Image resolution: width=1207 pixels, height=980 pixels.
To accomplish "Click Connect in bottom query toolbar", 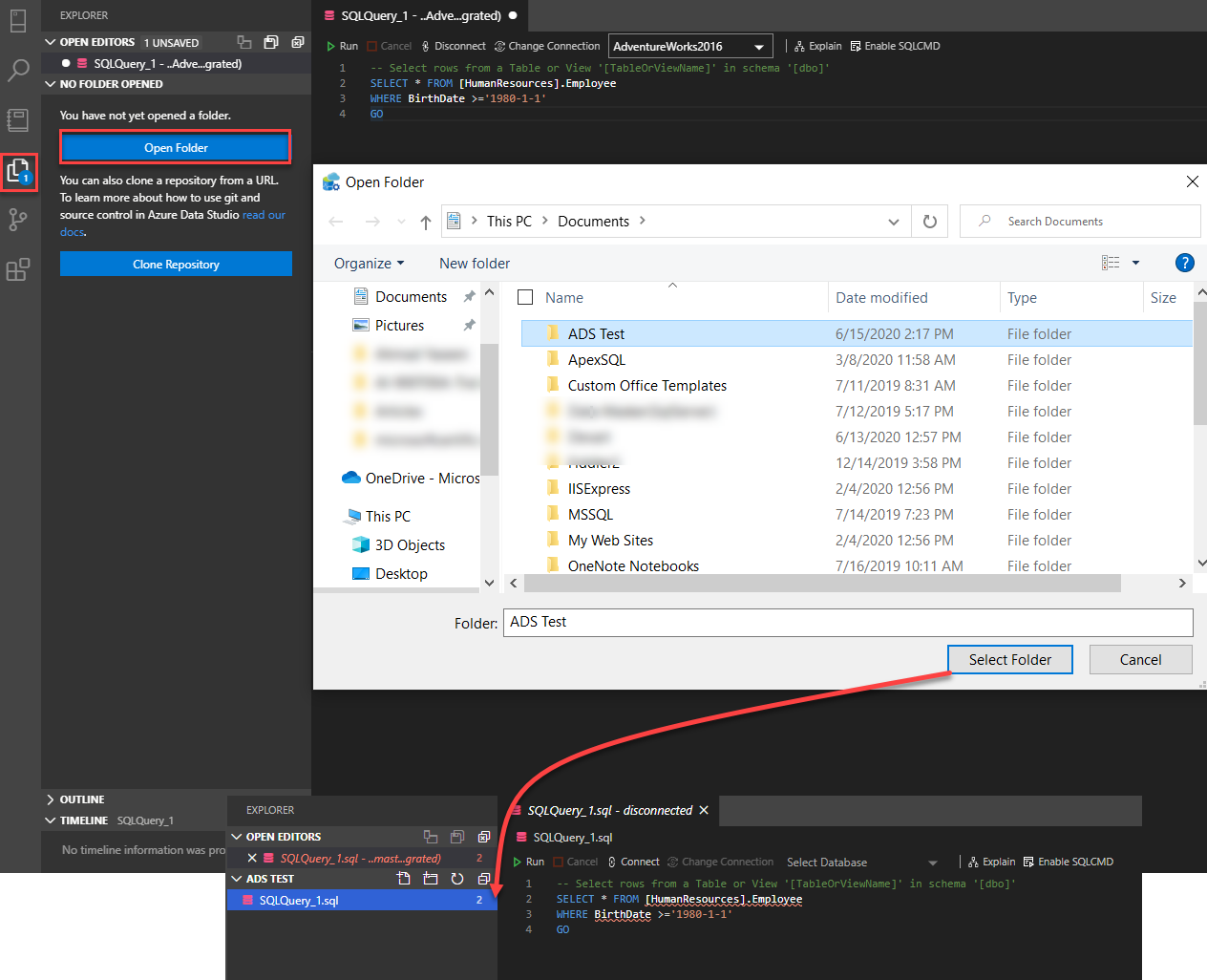I will point(633,862).
